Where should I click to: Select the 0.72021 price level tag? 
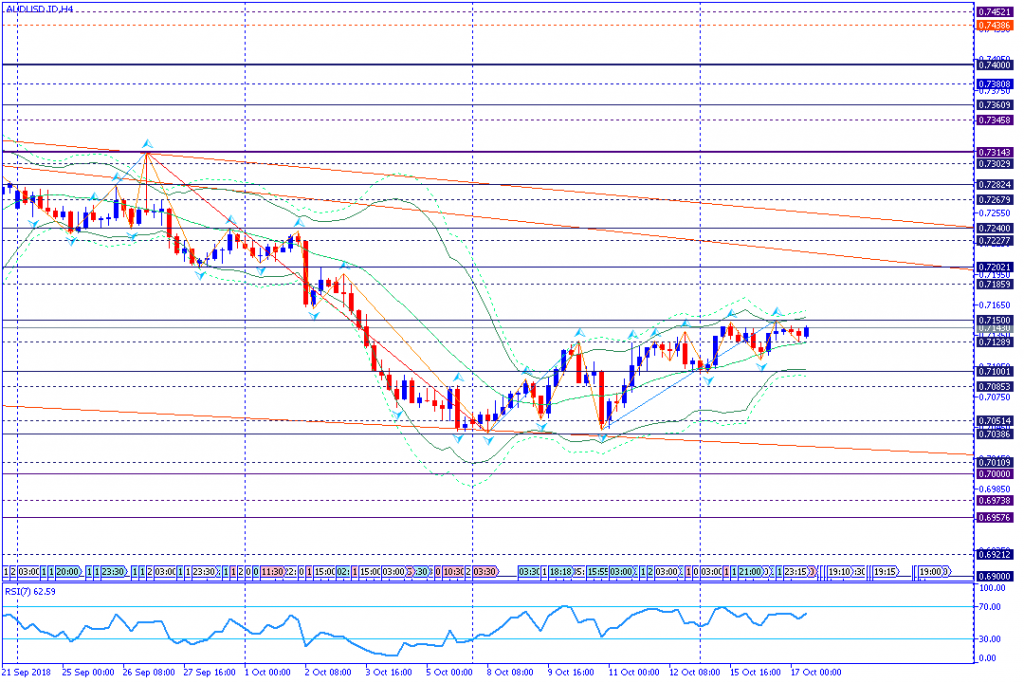point(992,267)
